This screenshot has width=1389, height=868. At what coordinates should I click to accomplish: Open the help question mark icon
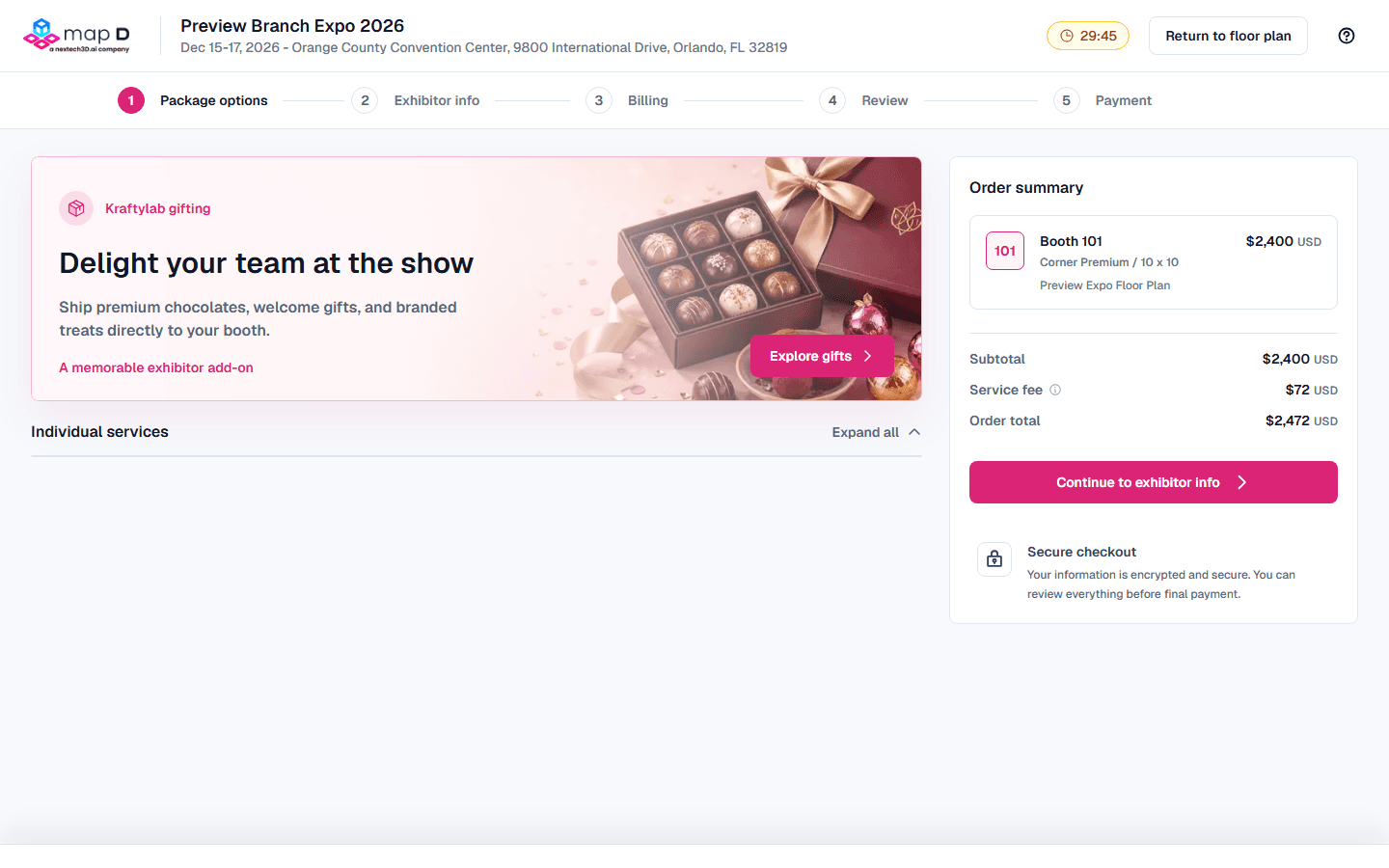tap(1347, 36)
